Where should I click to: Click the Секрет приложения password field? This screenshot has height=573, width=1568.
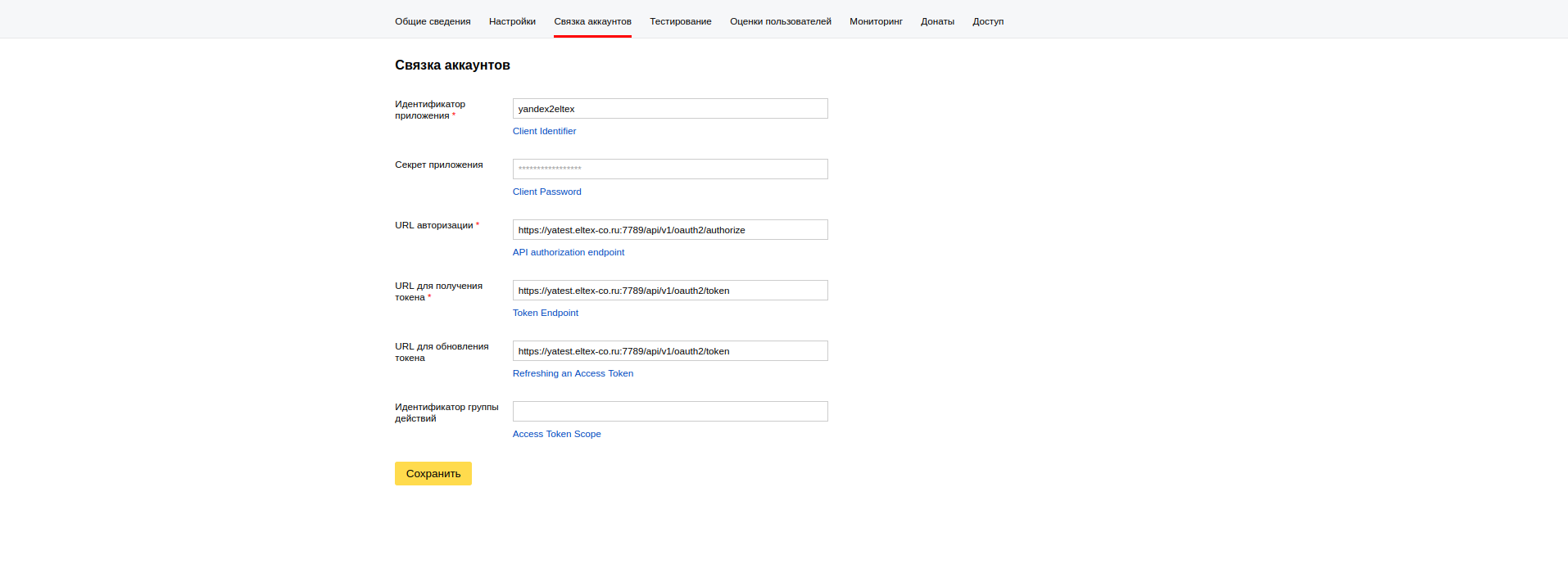pos(669,169)
